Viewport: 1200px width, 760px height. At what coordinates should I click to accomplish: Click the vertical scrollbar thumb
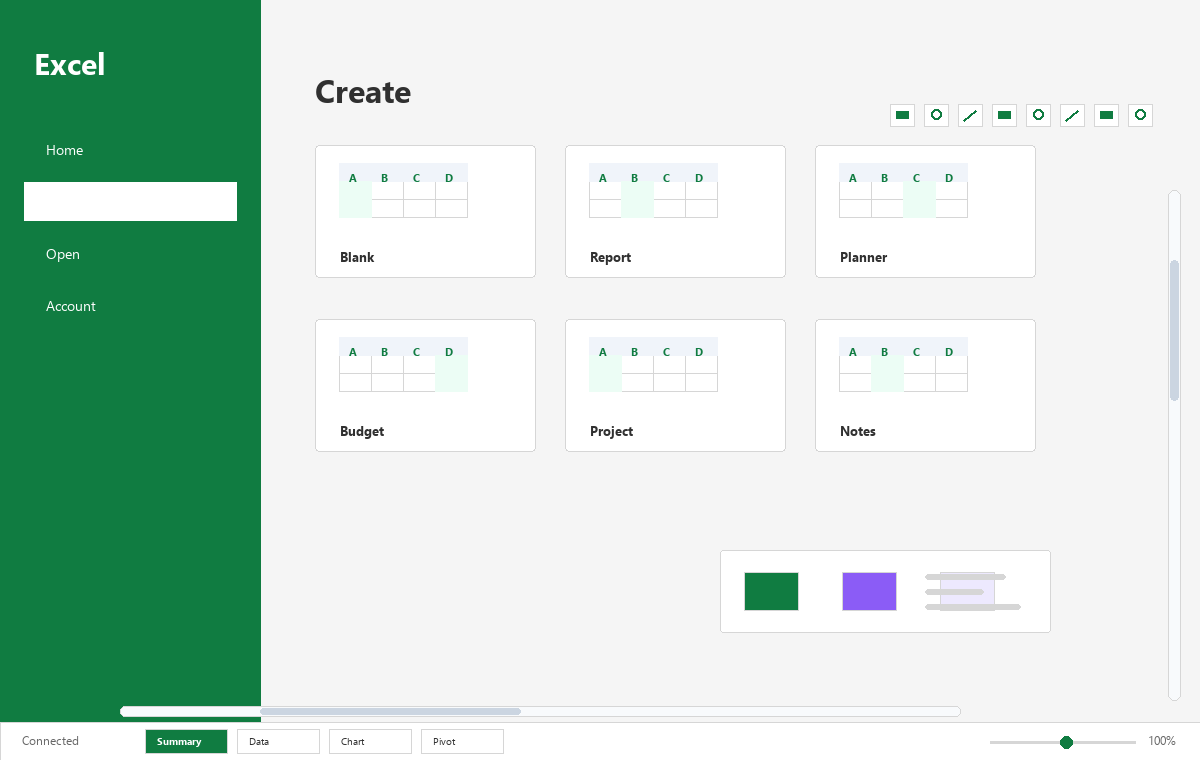(x=1174, y=330)
